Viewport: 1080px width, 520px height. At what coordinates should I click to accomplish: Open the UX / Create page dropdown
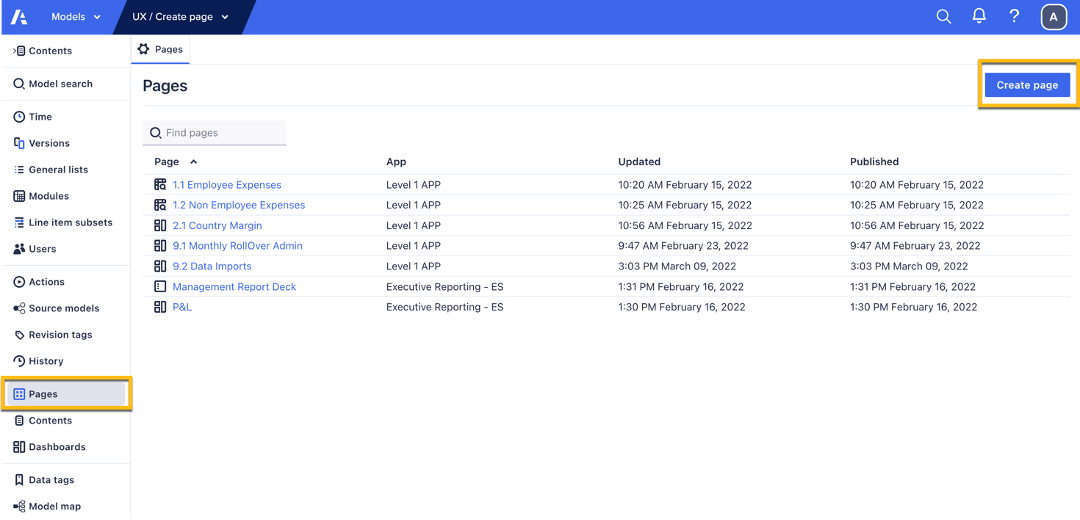[x=180, y=17]
